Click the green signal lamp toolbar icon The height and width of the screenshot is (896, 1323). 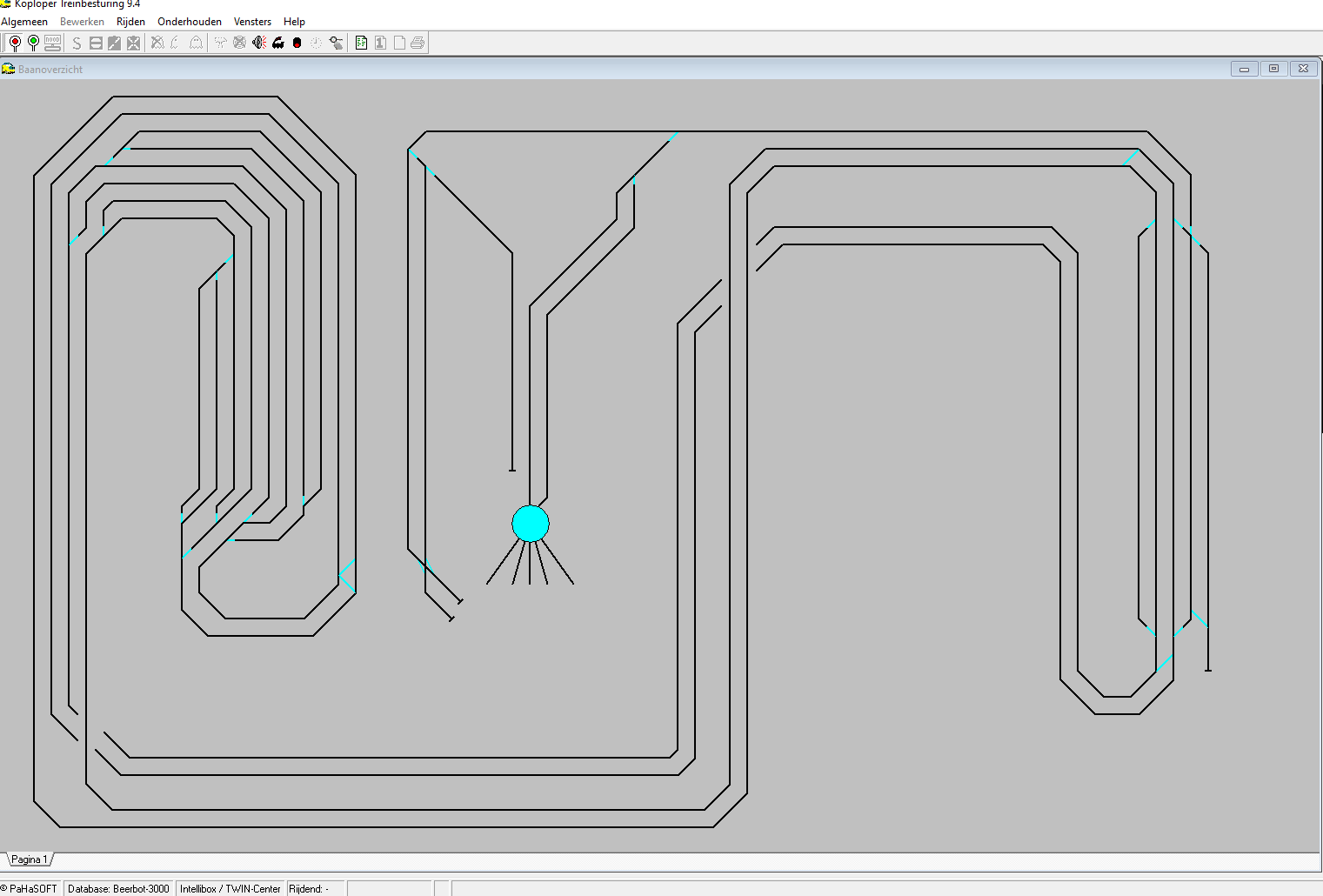[33, 43]
